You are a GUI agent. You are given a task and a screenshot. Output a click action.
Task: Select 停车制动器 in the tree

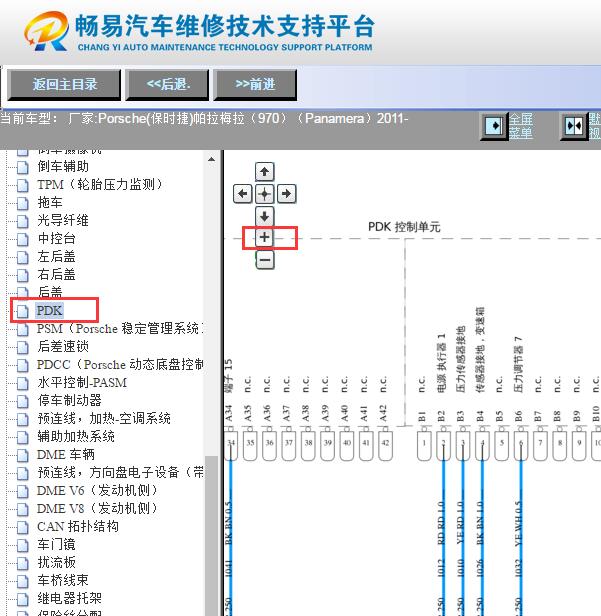click(x=70, y=401)
